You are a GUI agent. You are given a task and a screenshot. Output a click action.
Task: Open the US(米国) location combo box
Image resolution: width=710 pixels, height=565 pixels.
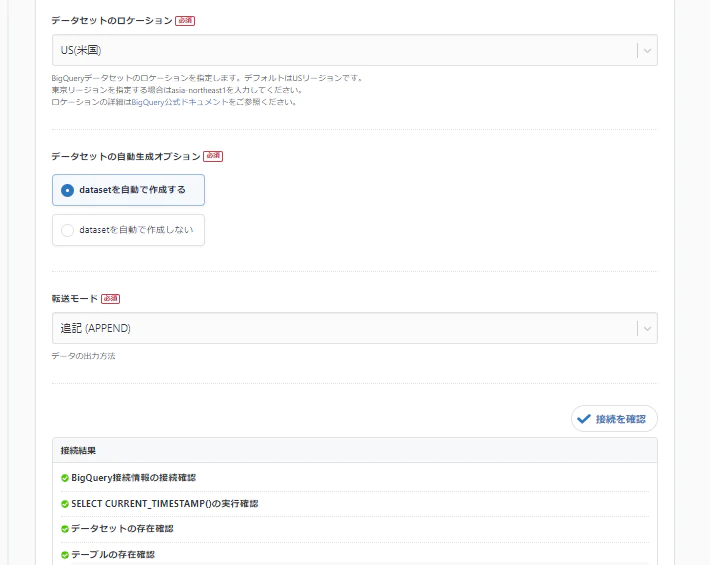pos(340,50)
